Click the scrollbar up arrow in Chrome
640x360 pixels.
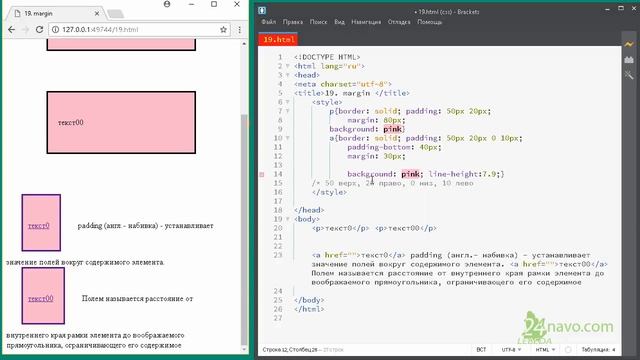coord(244,43)
